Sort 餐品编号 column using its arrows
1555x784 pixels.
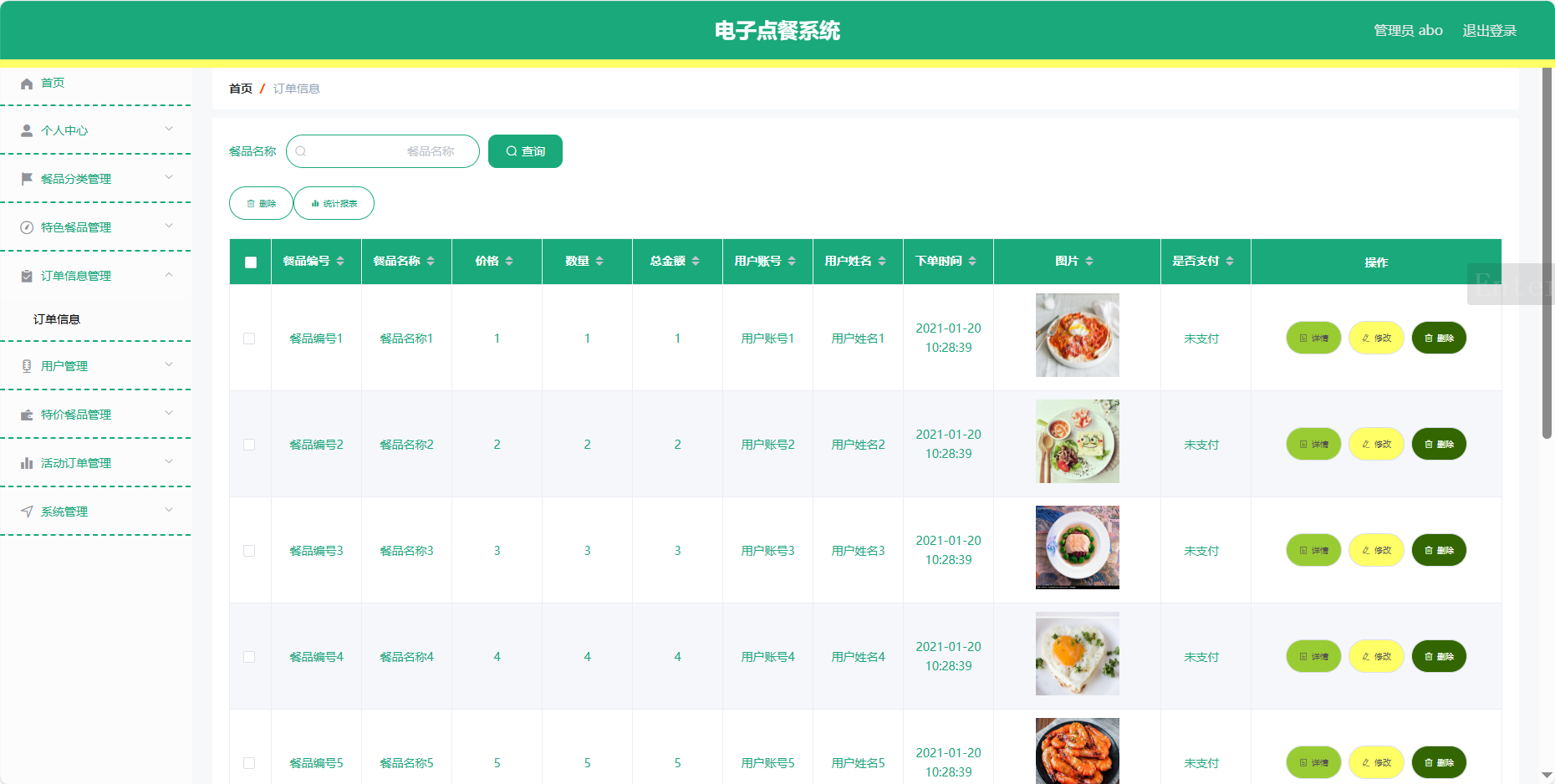(x=340, y=262)
